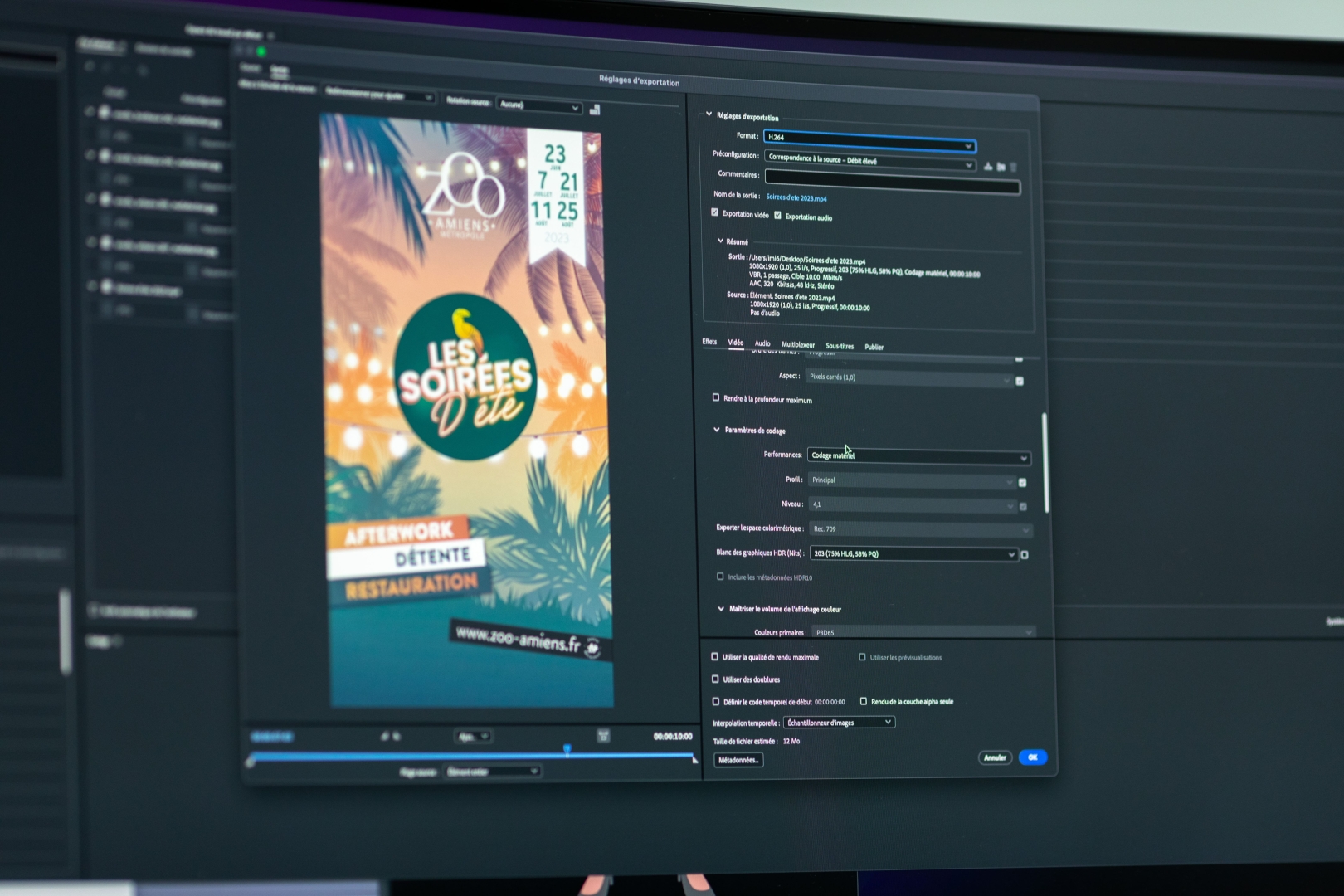The width and height of the screenshot is (1344, 896).
Task: Open the Multiplexeur tab
Action: [798, 344]
